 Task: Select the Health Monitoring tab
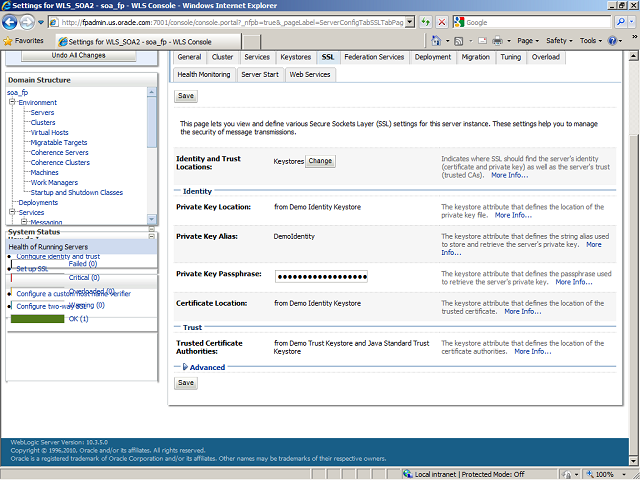click(204, 74)
